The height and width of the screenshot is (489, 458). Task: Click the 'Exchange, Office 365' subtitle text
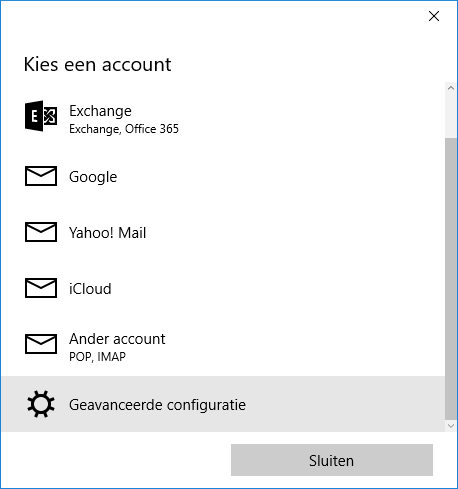pos(124,129)
